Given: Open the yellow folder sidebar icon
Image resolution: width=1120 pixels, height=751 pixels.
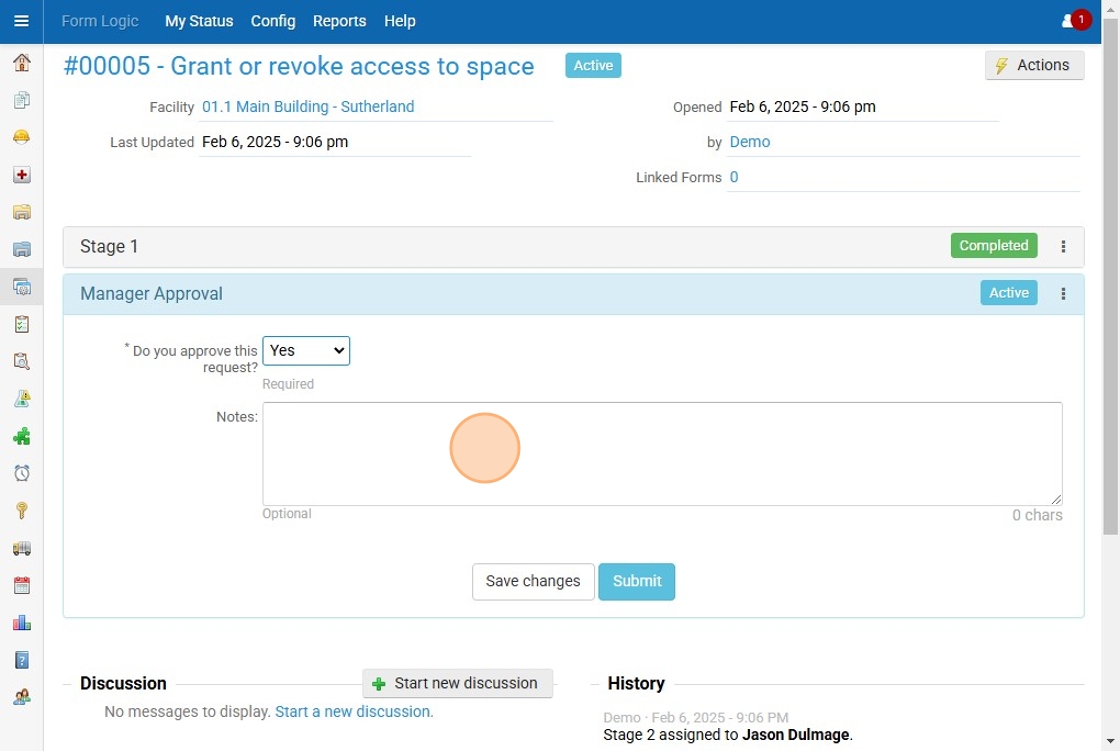Looking at the screenshot, I should [x=21, y=212].
